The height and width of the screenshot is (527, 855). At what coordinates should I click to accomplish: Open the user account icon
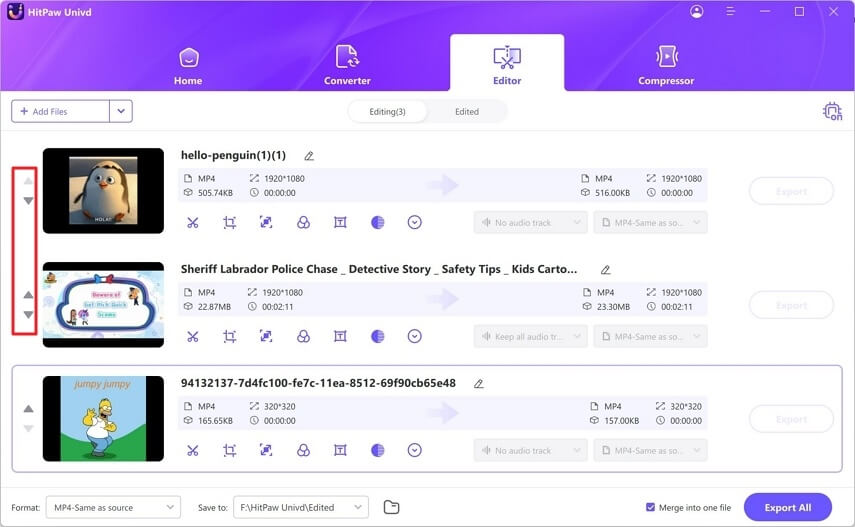click(x=696, y=11)
